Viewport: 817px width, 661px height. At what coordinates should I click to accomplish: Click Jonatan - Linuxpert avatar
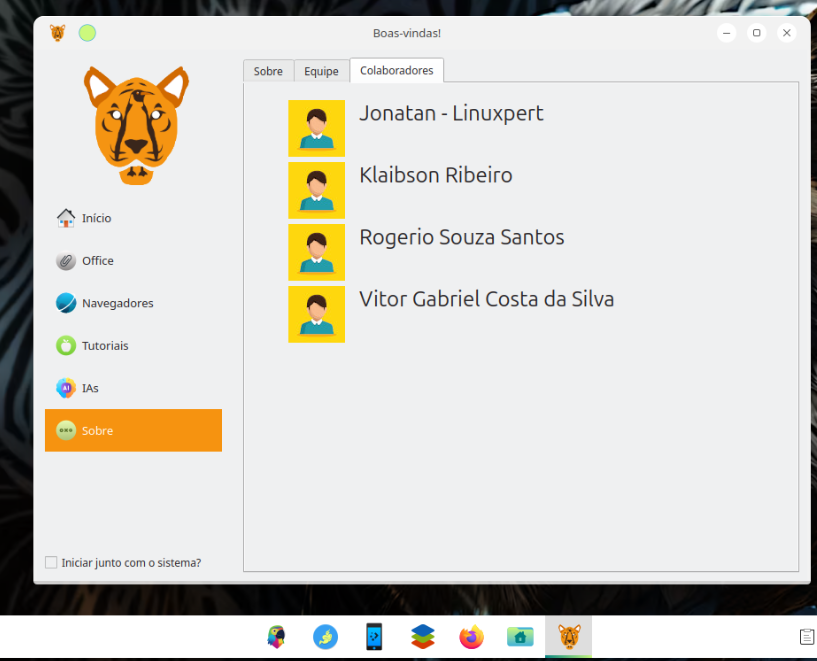tap(316, 128)
